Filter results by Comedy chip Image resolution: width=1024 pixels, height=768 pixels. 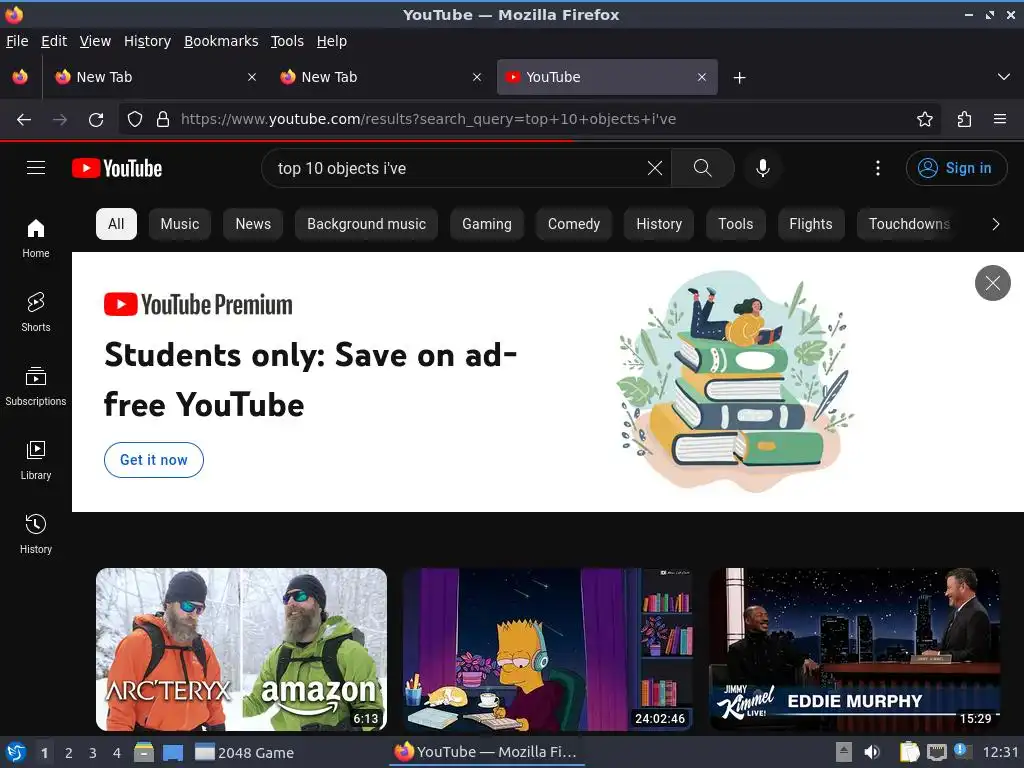coord(573,224)
